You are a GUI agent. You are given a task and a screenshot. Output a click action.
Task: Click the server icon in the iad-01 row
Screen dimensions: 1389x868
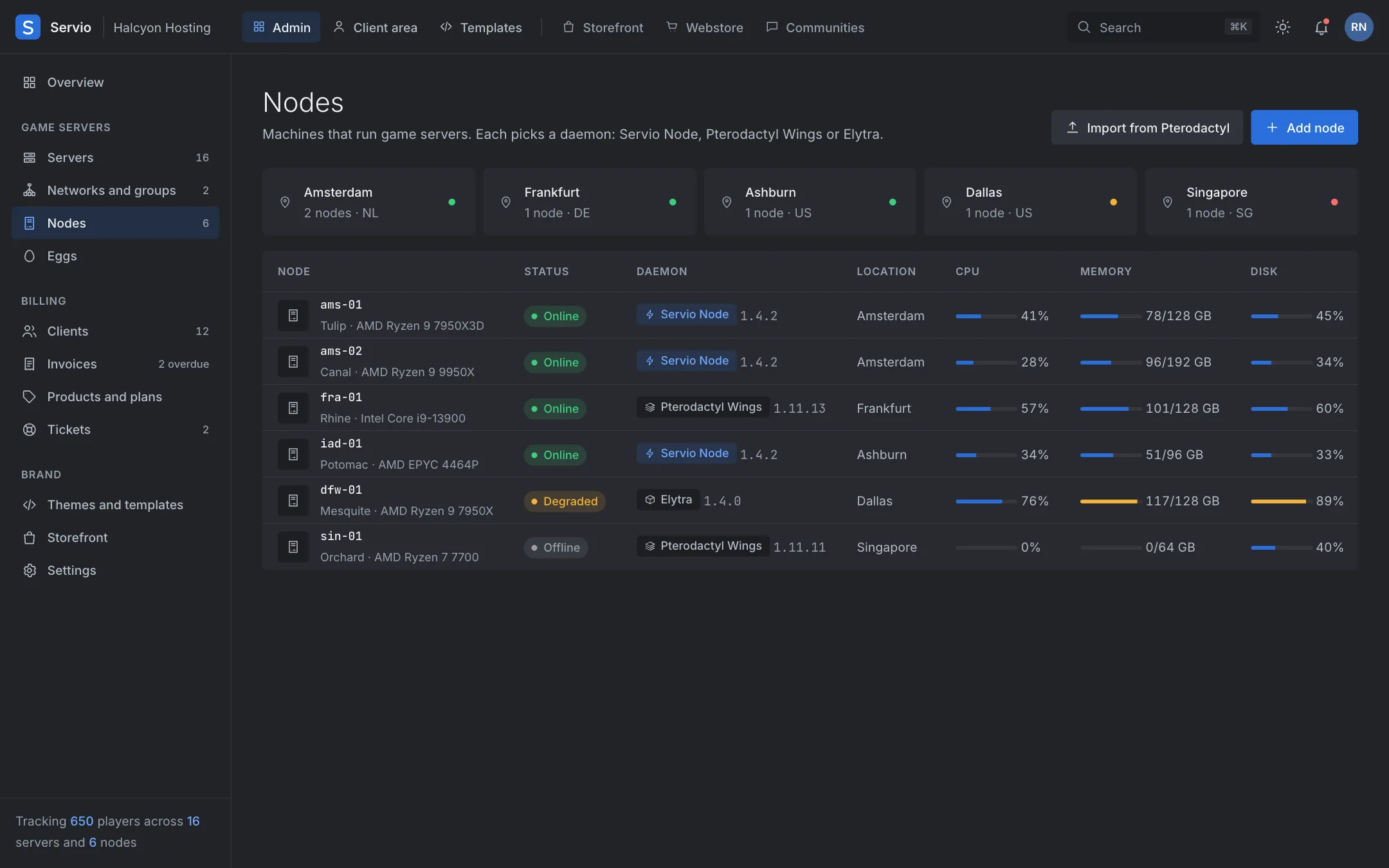click(x=293, y=454)
